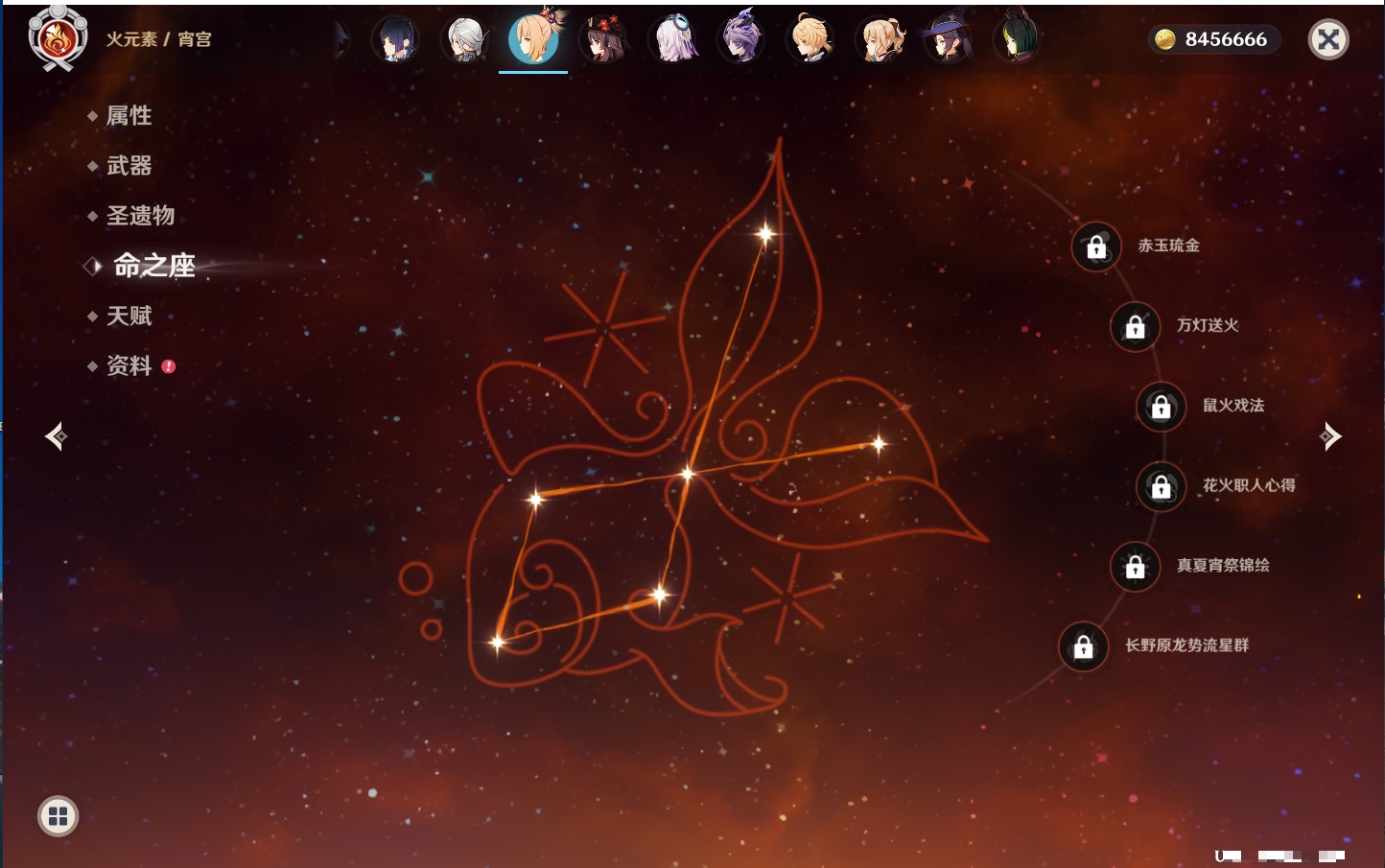Open the grid menu button
The image size is (1385, 868).
(58, 816)
